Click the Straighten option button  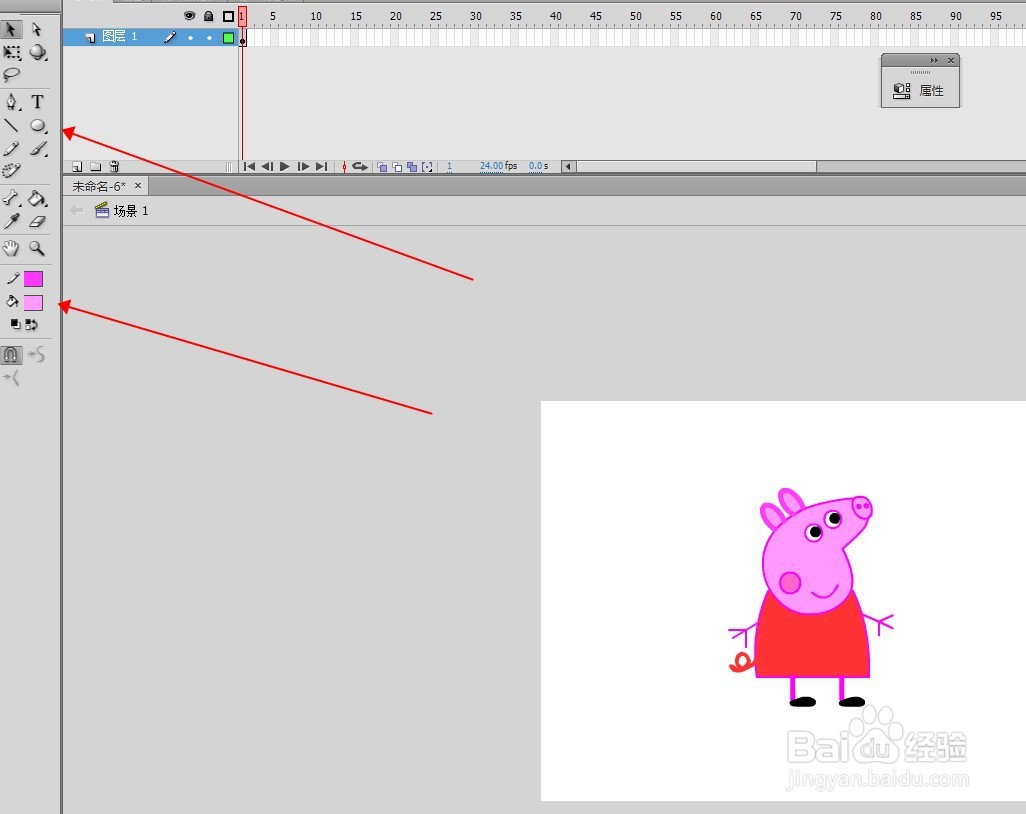(x=11, y=378)
